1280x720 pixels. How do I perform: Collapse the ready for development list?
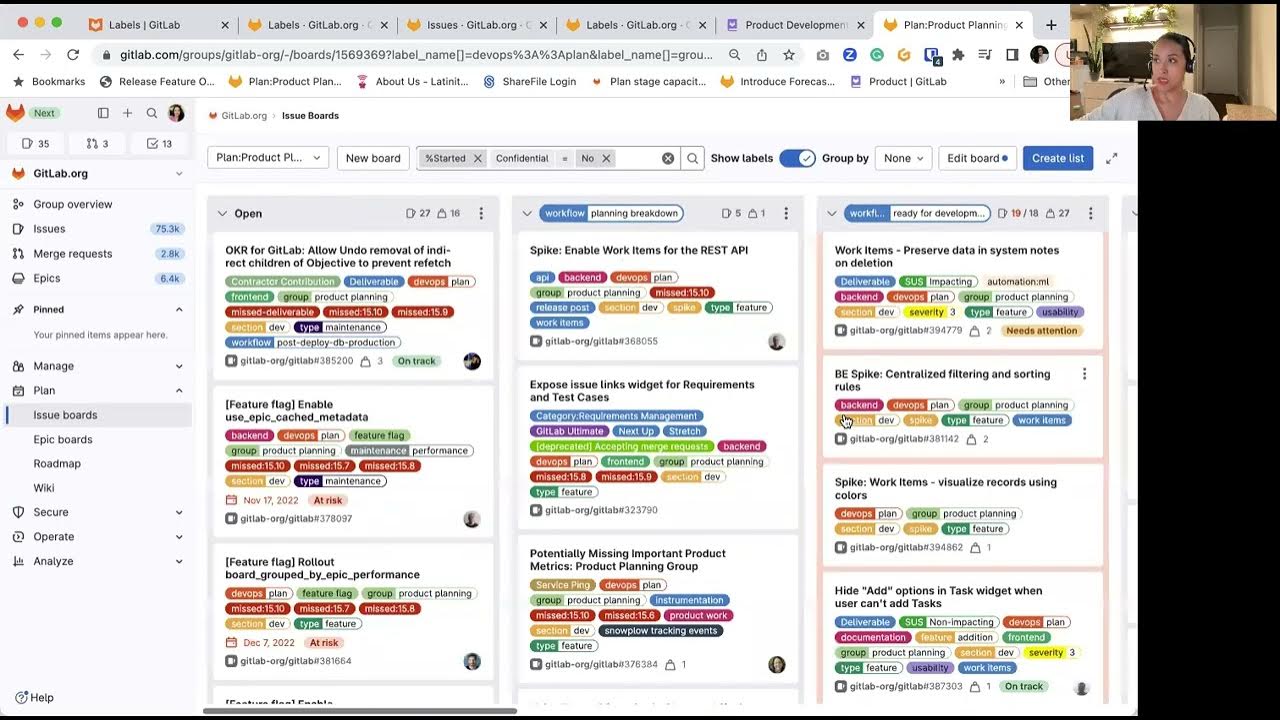(x=832, y=213)
